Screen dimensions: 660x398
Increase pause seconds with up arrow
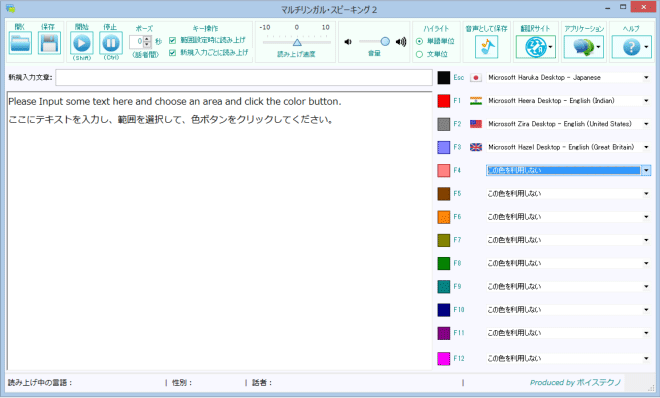point(147,39)
